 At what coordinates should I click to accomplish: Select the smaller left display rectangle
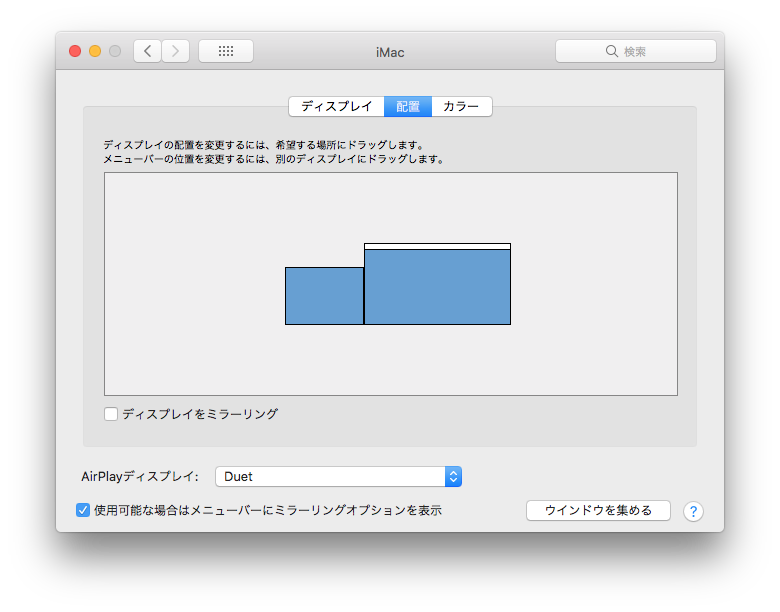pyautogui.click(x=324, y=296)
